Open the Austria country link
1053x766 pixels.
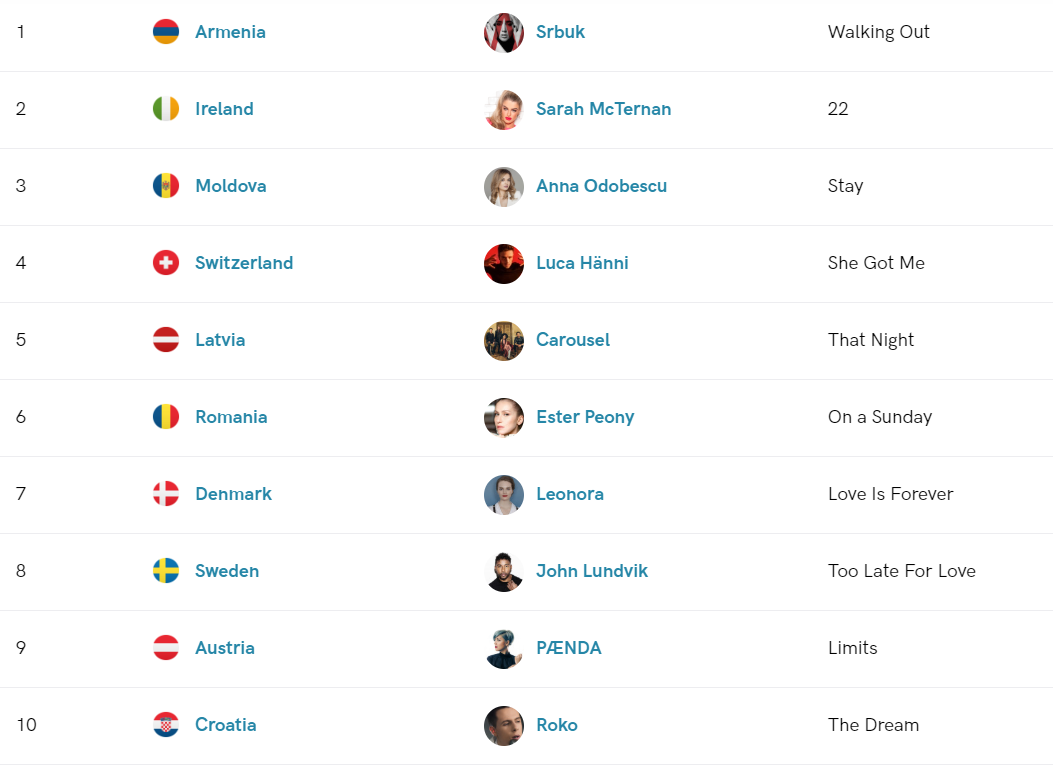pyautogui.click(x=225, y=648)
